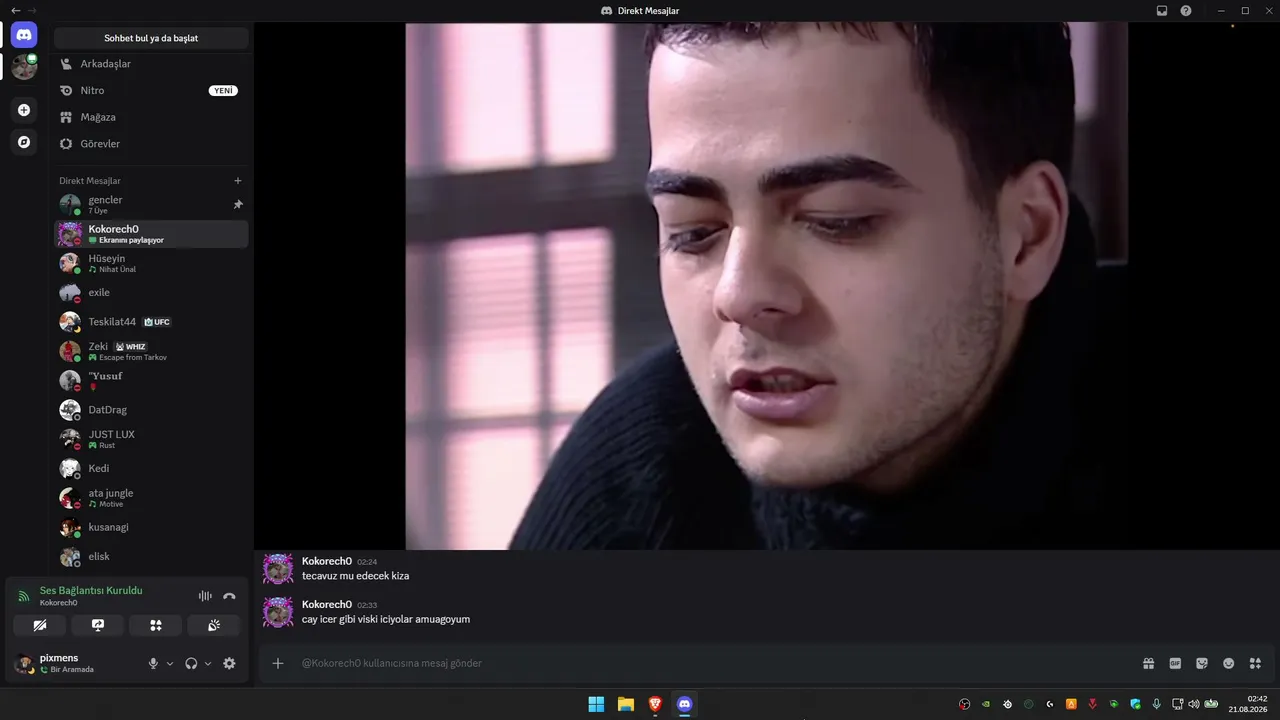The width and height of the screenshot is (1280, 720).
Task: Open File Explorer from the taskbar
Action: point(625,704)
